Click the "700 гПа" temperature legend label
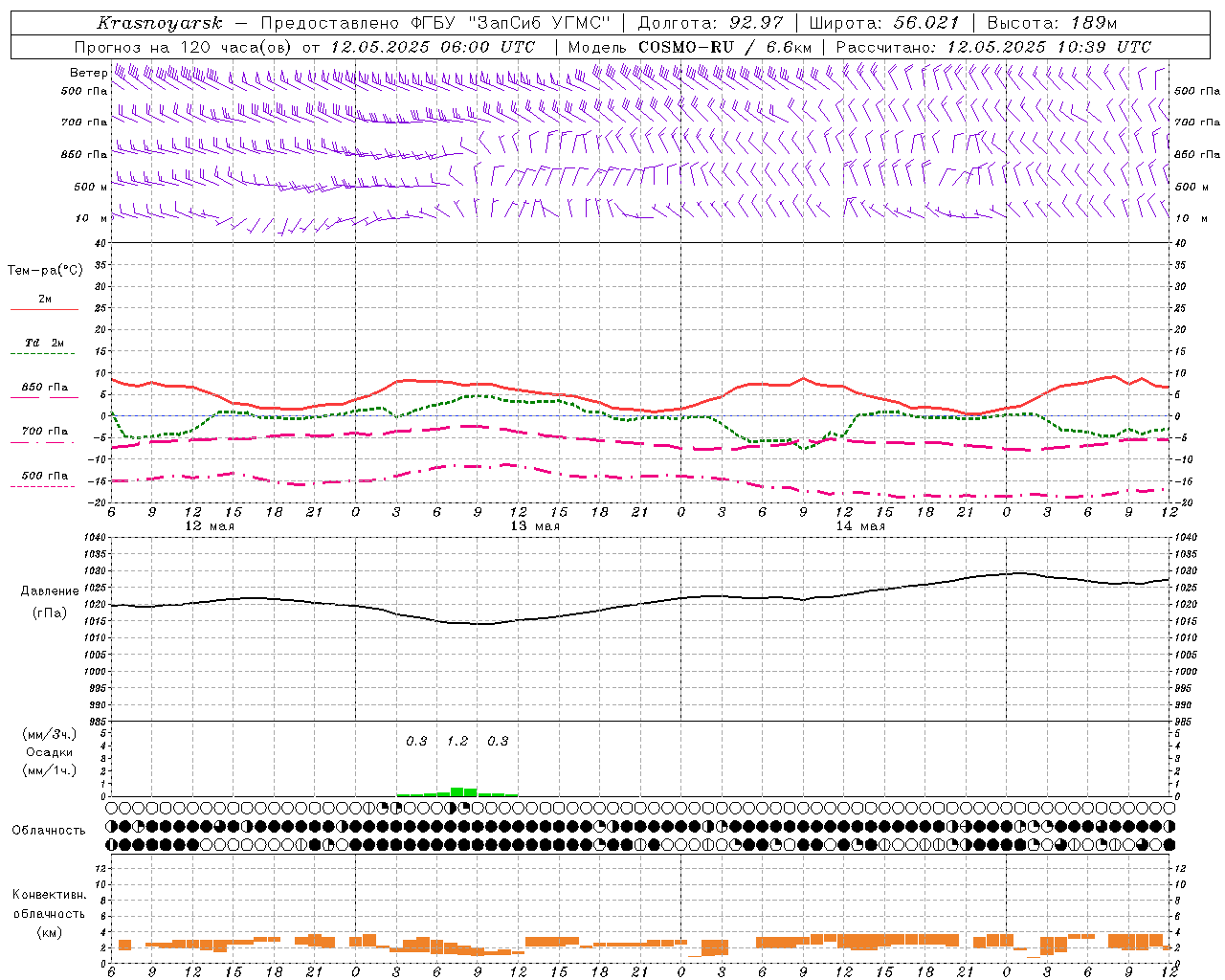Viewport: 1225px width, 980px height. click(x=45, y=432)
